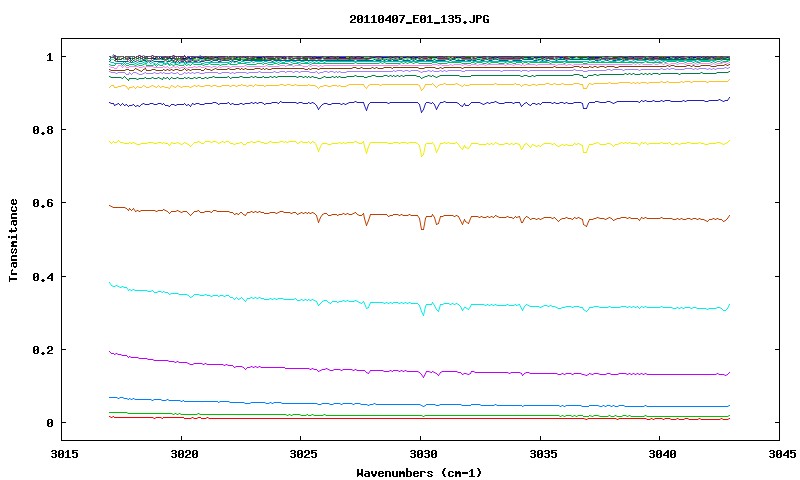Click y-axis tick label 0.6
Viewport: 800px width, 480px height.
pyautogui.click(x=43, y=203)
